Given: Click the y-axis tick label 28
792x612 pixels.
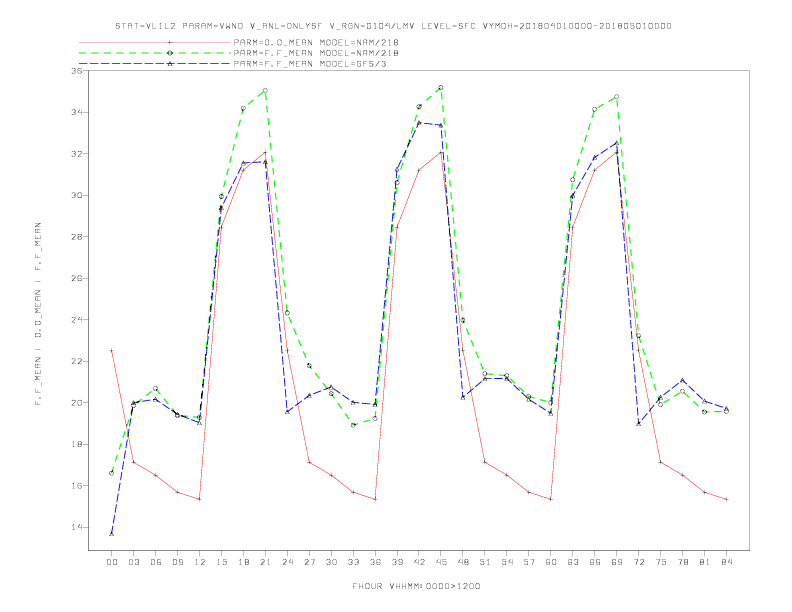Looking at the screenshot, I should pyautogui.click(x=76, y=237).
